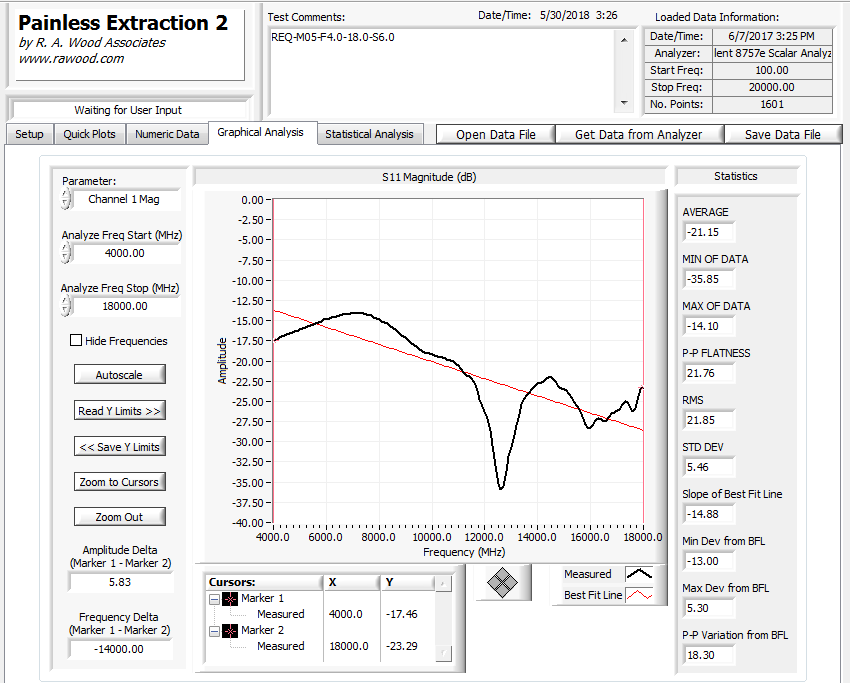Click the MIN OF DATA value -35.85
Image resolution: width=850 pixels, height=683 pixels.
pyautogui.click(x=709, y=279)
